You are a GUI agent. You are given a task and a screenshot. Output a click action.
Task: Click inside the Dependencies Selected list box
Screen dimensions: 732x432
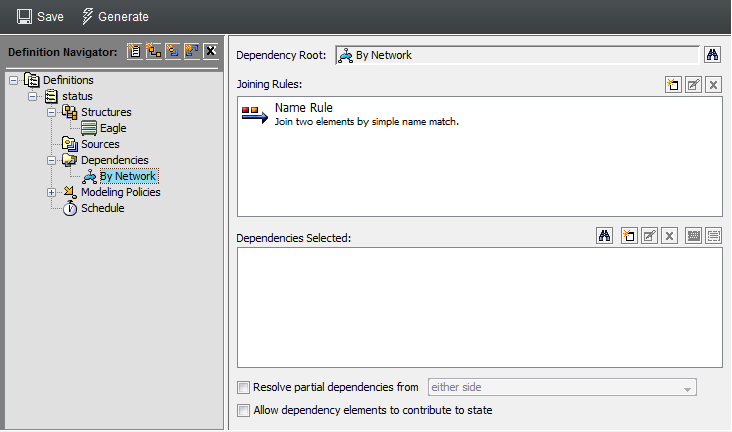point(480,308)
